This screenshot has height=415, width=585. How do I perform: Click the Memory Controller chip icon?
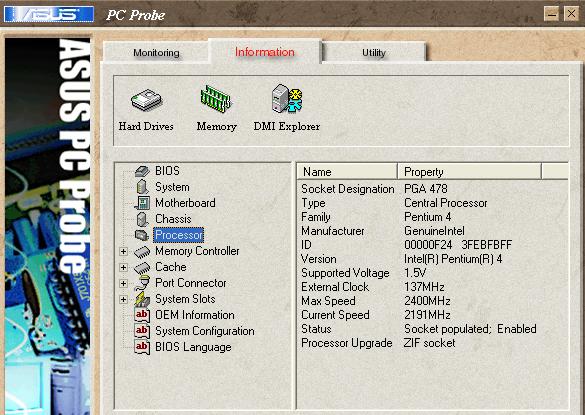coord(142,252)
